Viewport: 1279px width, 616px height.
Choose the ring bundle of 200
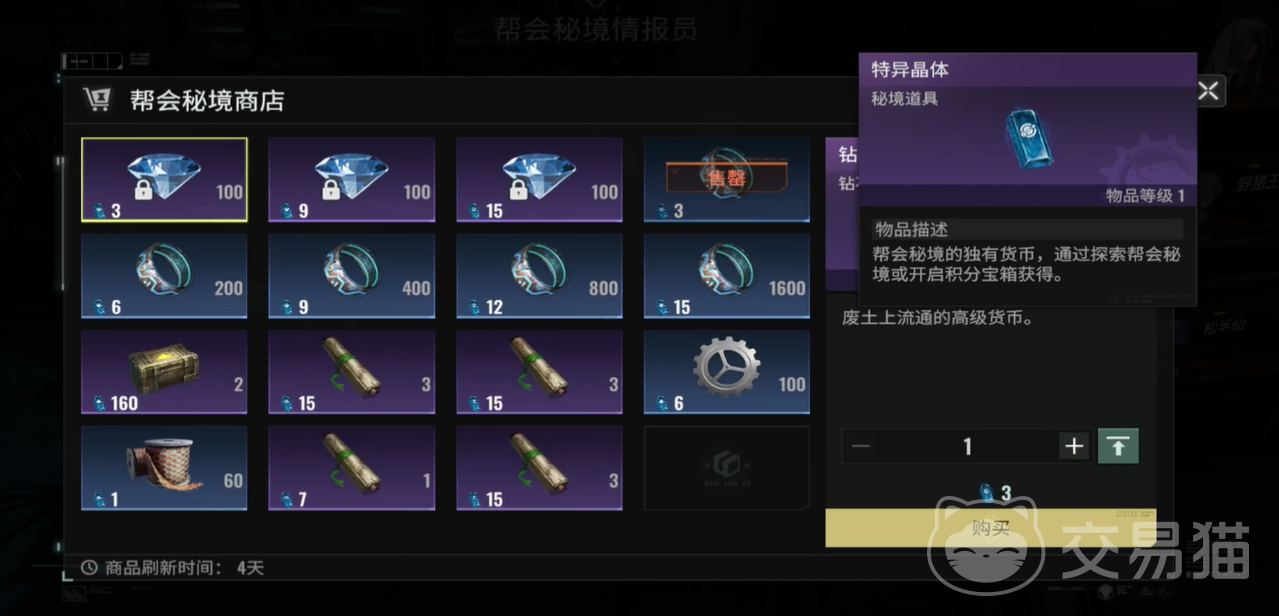(x=164, y=276)
